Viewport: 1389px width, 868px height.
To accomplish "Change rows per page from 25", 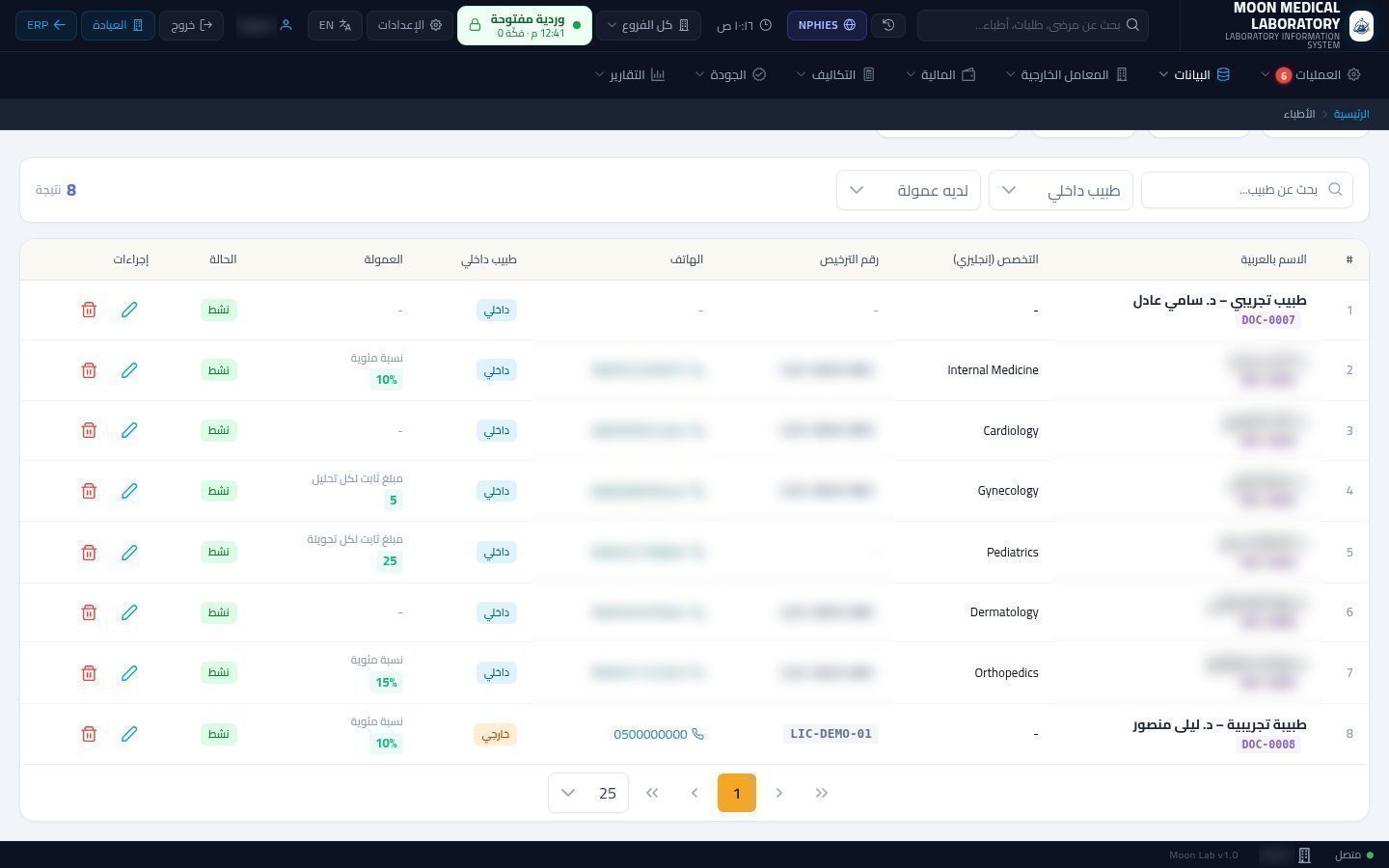I will point(588,793).
